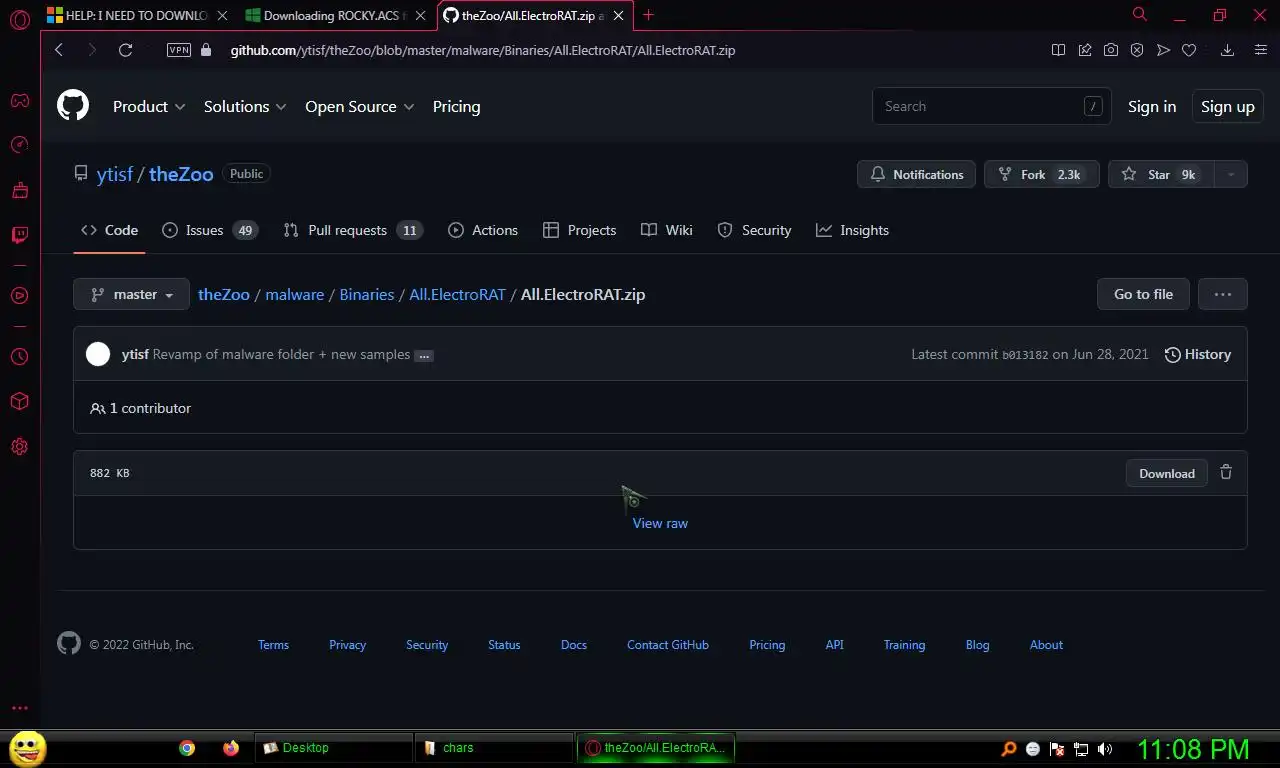Open the master branch selector
The height and width of the screenshot is (768, 1280).
pyautogui.click(x=131, y=294)
